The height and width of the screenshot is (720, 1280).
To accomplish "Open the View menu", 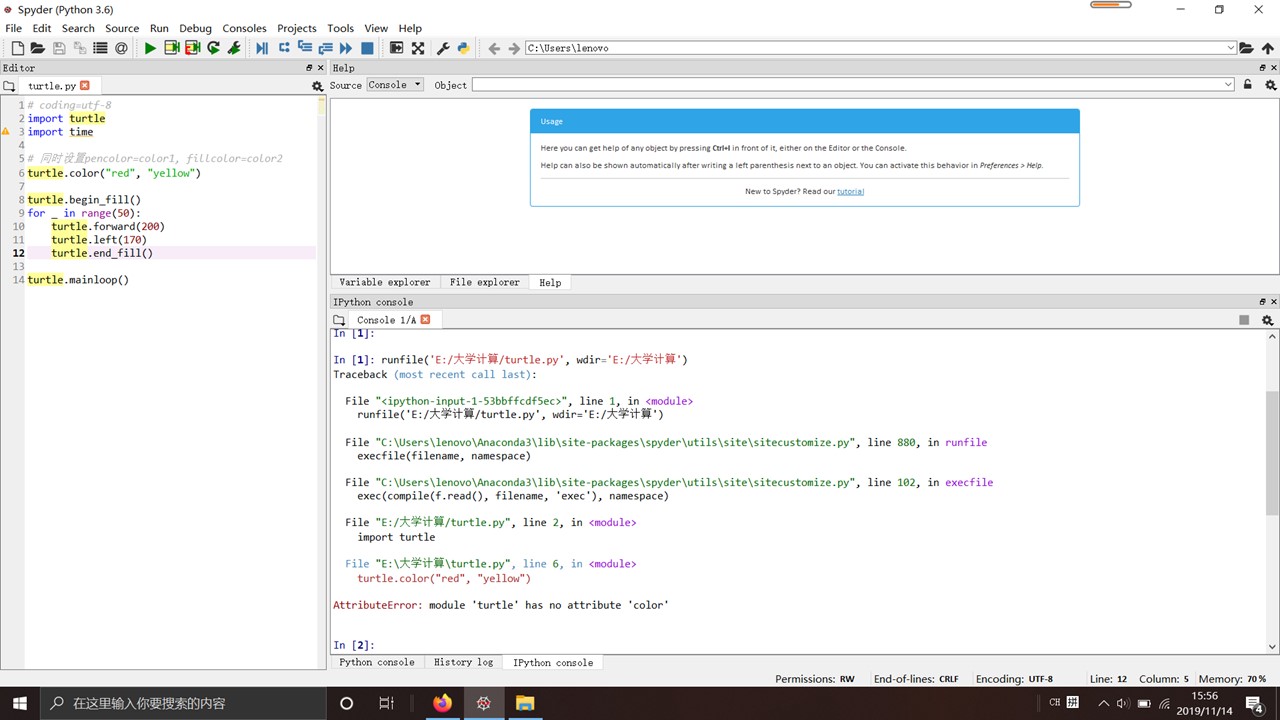I will pyautogui.click(x=376, y=28).
